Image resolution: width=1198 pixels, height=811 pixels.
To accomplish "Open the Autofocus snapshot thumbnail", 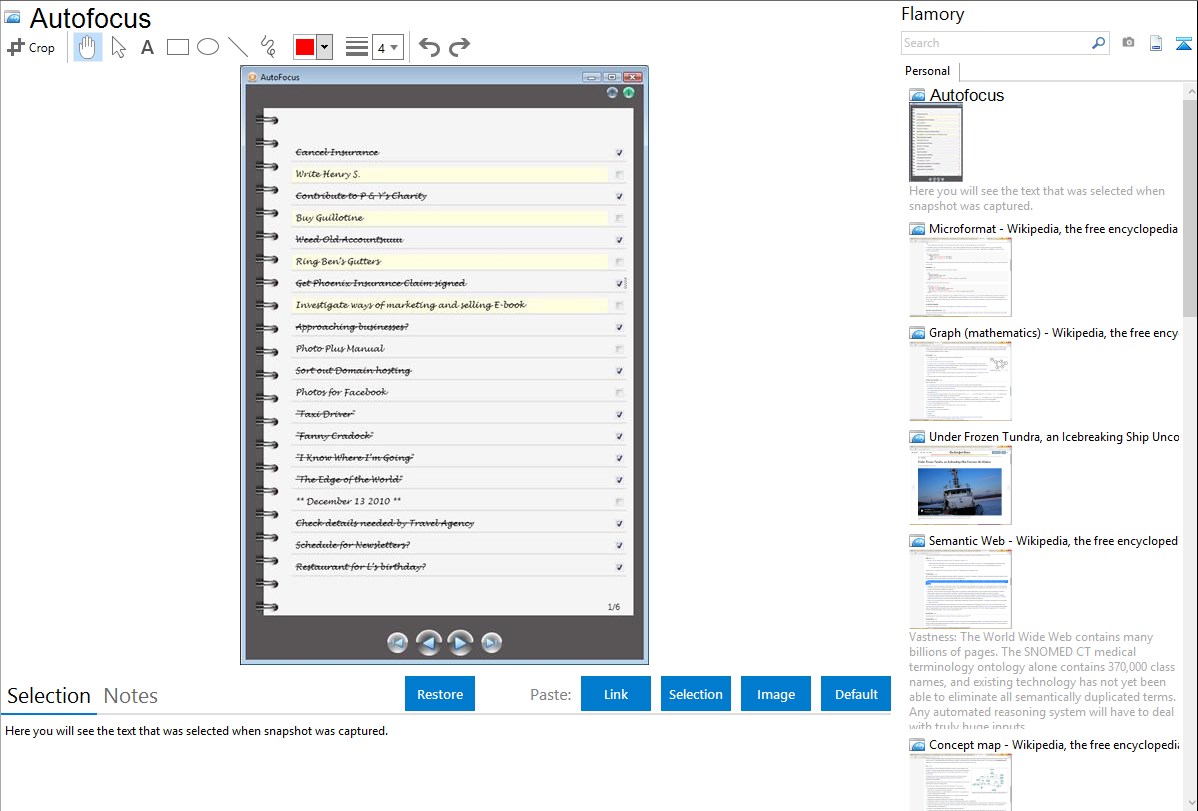I will (936, 143).
